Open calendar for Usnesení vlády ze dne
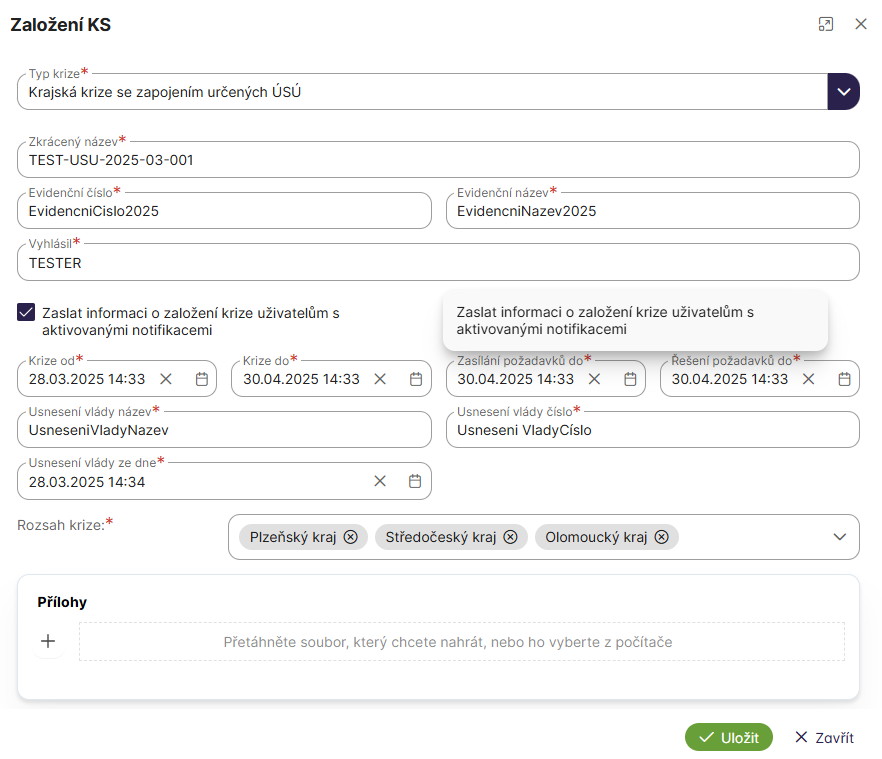The height and width of the screenshot is (759, 882). (415, 481)
